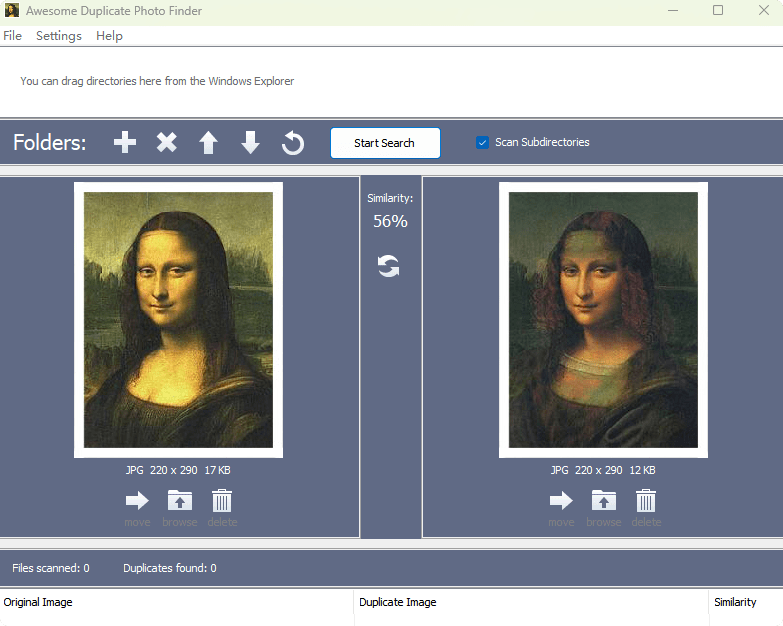Move folder up with the up arrow

[x=208, y=143]
